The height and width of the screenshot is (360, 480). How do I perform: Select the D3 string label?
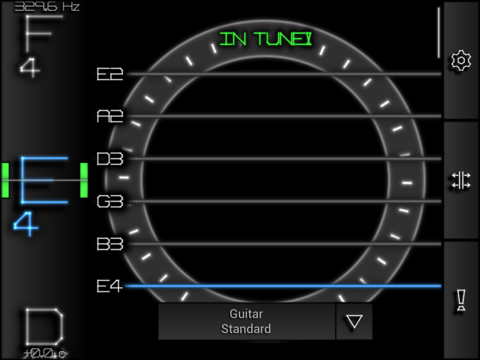coord(110,159)
